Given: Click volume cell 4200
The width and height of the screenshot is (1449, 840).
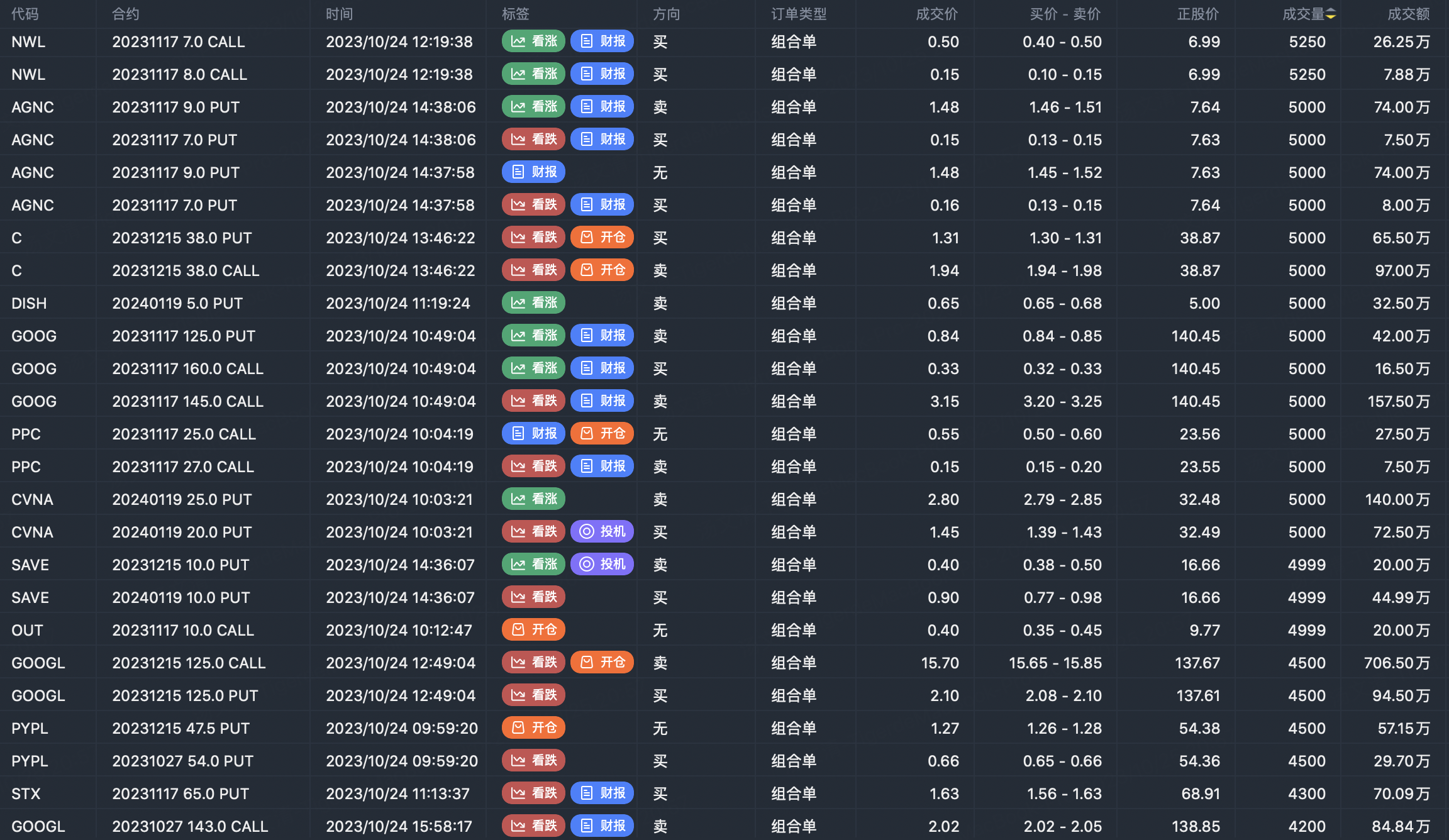Looking at the screenshot, I should (1307, 827).
